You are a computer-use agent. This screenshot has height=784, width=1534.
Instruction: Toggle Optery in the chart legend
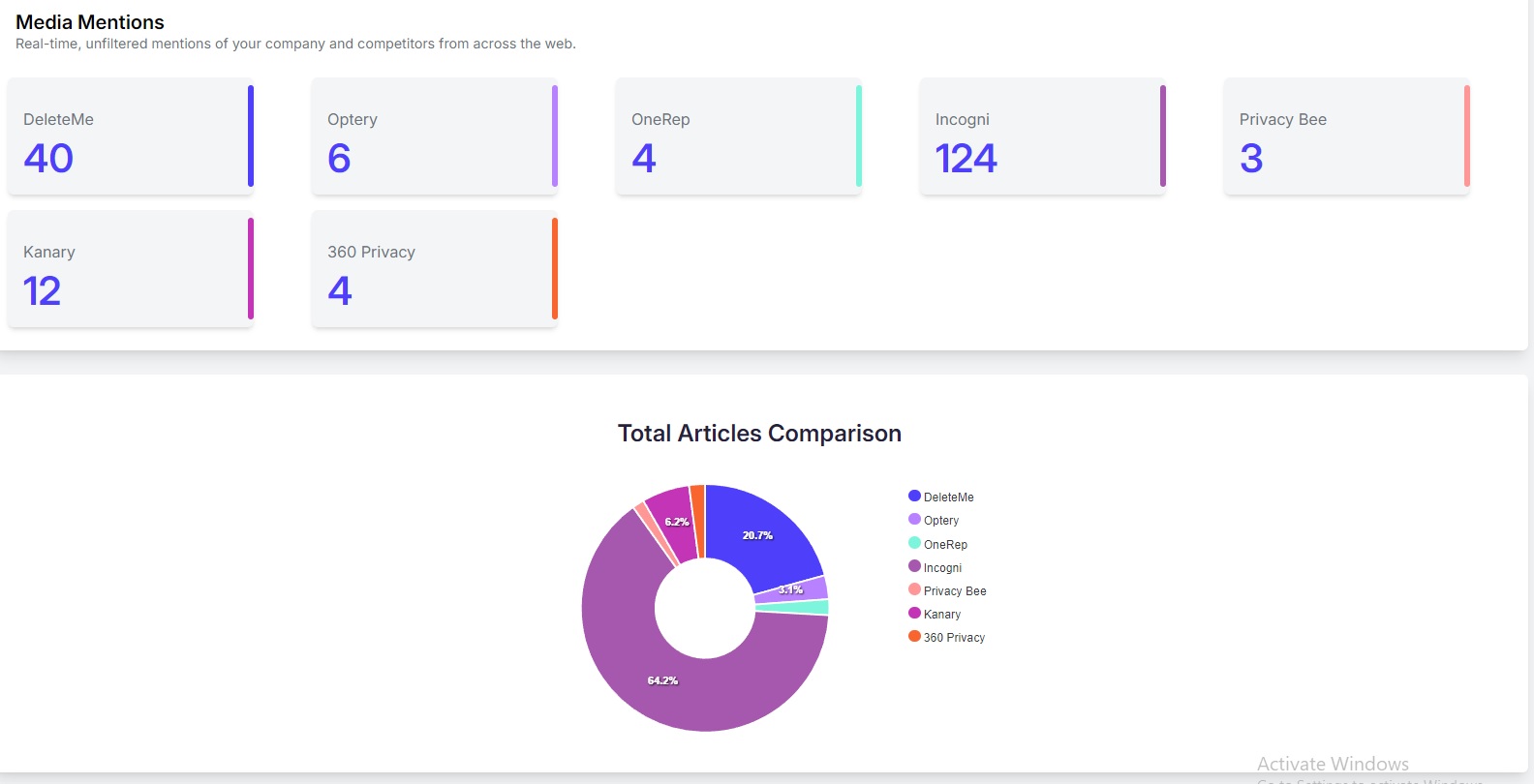pos(934,520)
